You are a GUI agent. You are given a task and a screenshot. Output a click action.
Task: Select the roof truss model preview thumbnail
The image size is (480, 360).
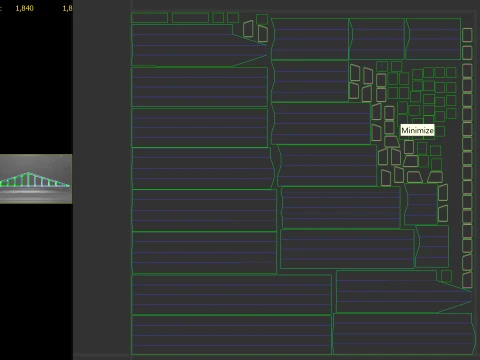click(x=36, y=179)
